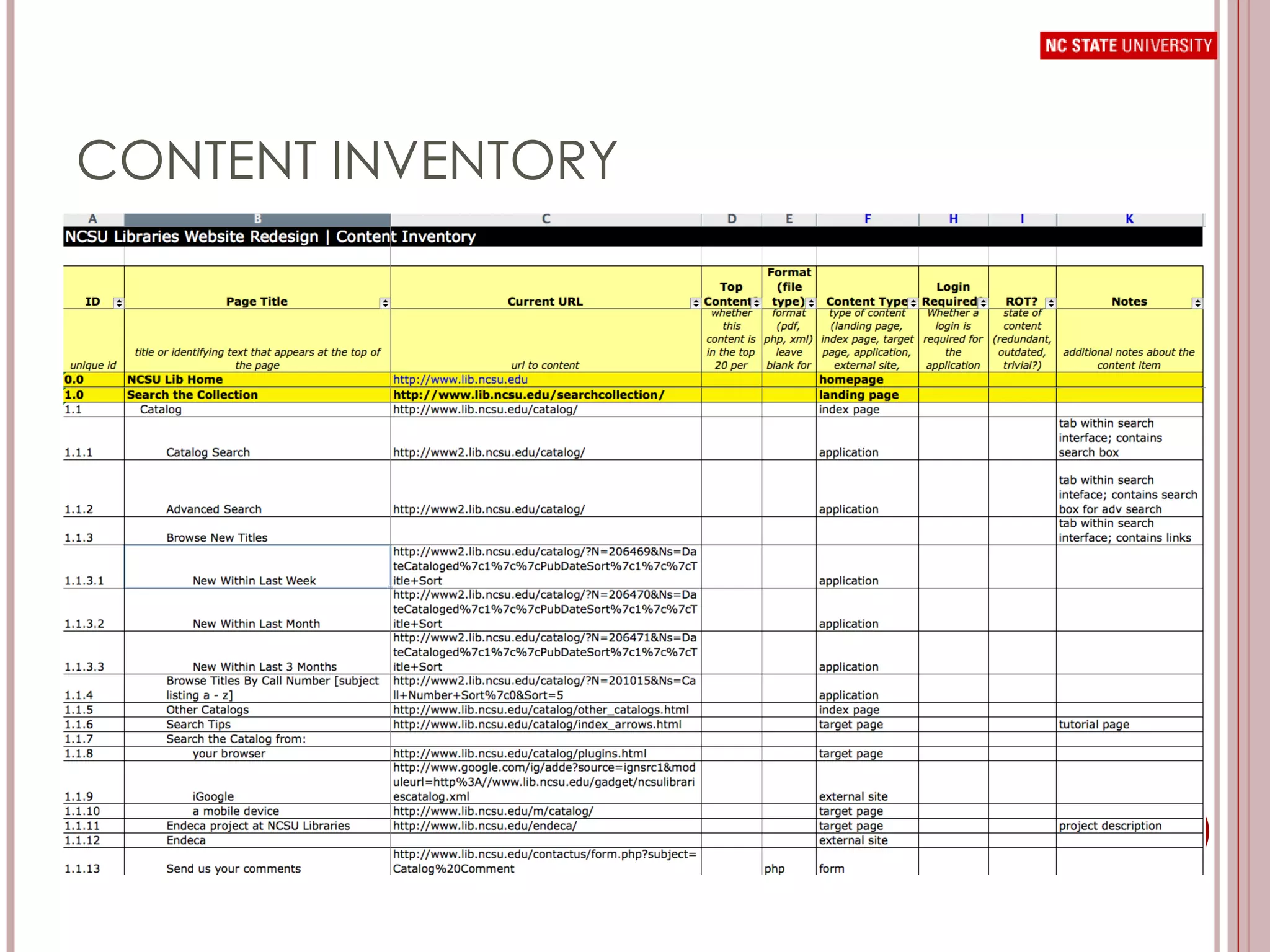This screenshot has height=952, width=1270.
Task: Click the ID cell '1.1.3.1'
Action: coord(93,566)
